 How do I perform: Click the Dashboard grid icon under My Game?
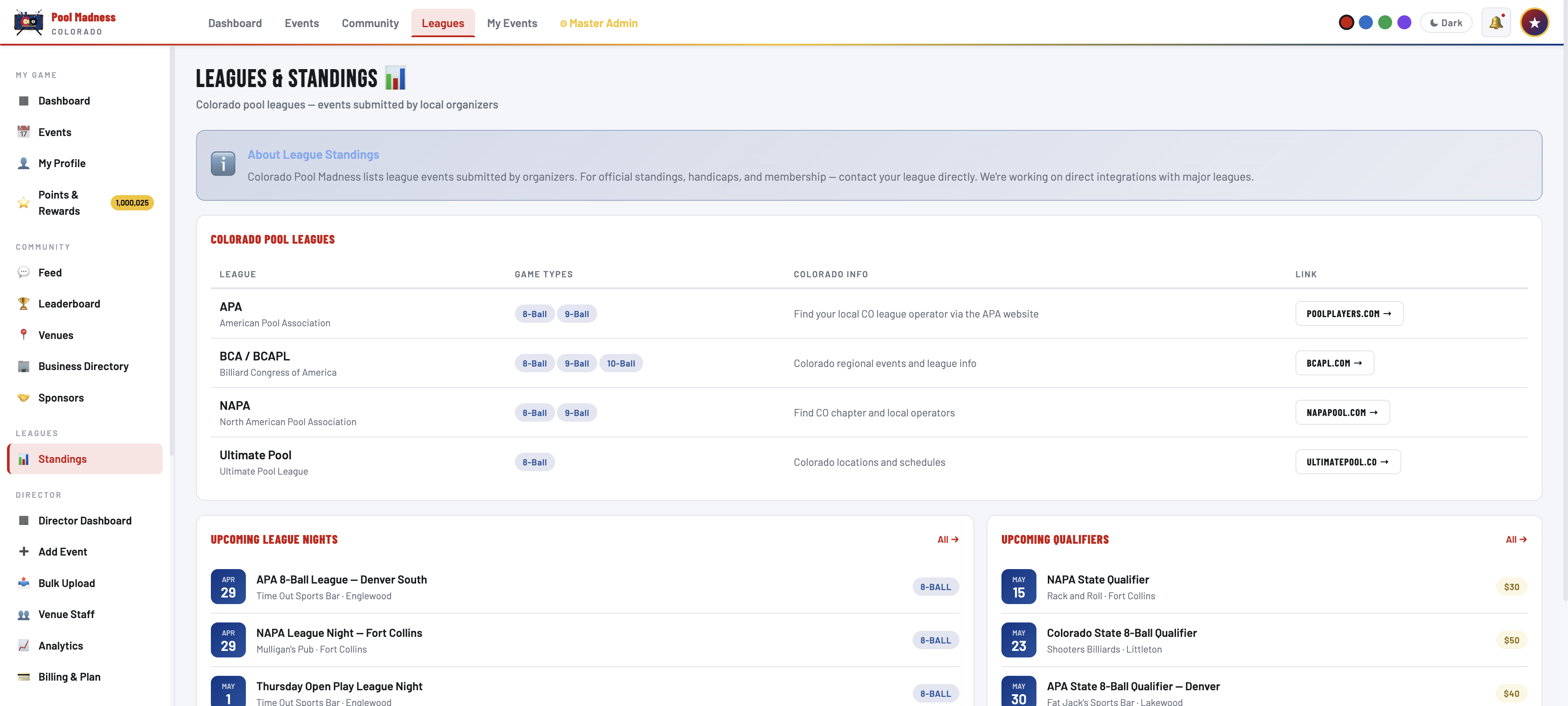[24, 101]
